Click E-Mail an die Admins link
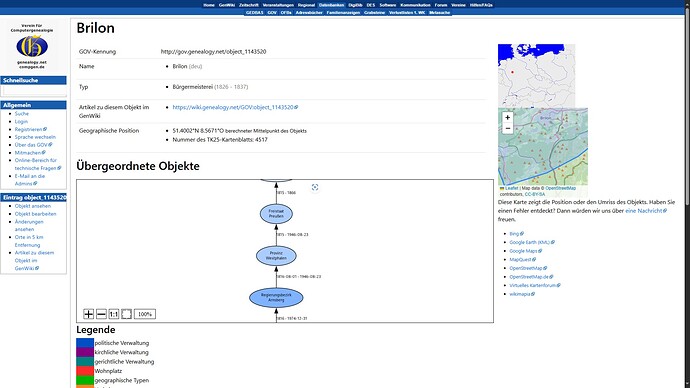 coord(30,179)
